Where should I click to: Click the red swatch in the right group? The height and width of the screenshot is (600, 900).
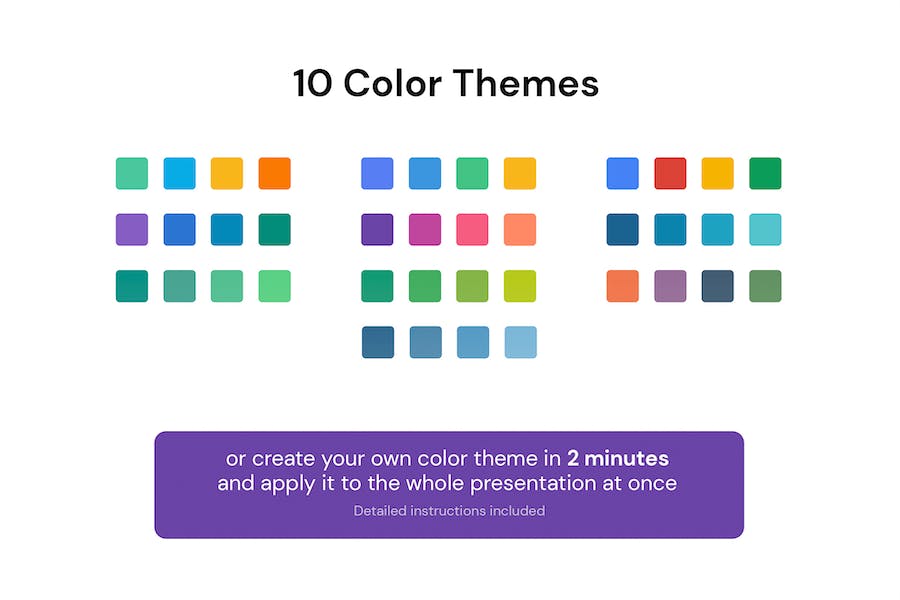(x=670, y=173)
